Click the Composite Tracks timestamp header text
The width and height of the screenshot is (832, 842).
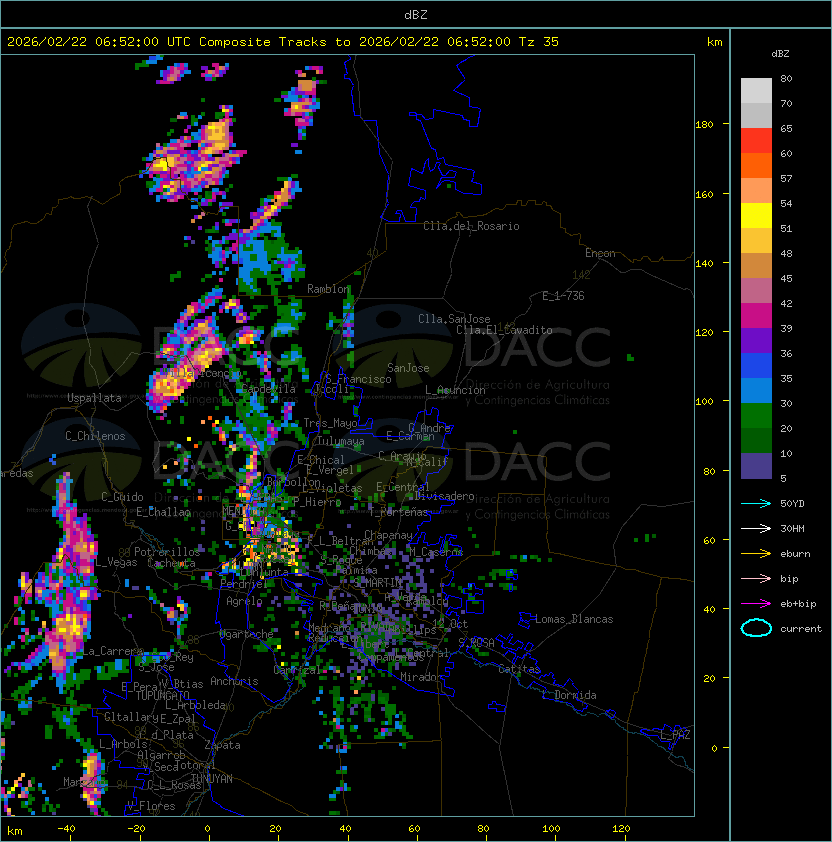[x=283, y=42]
